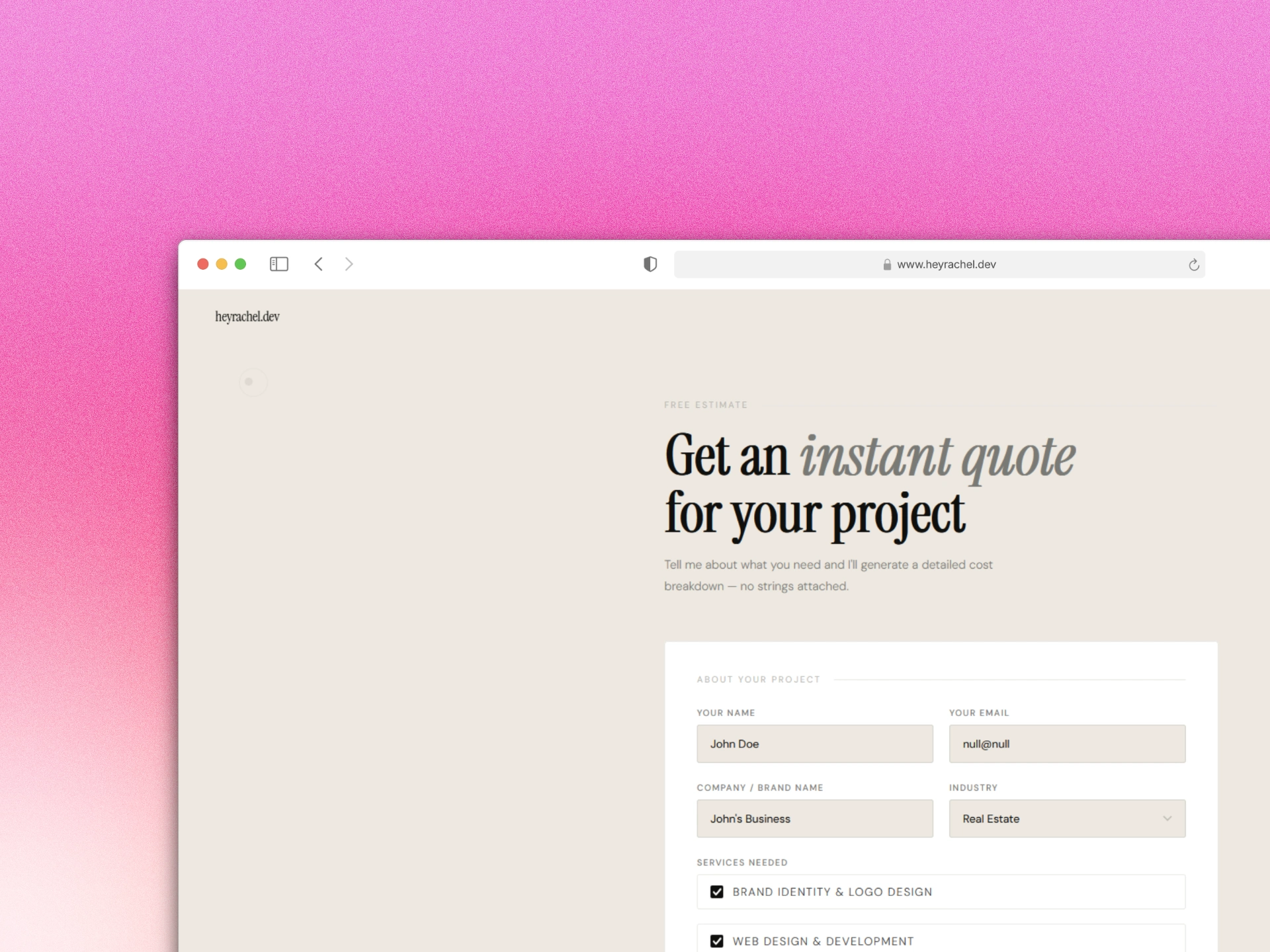Click the green fullscreen window button
Image resolution: width=1270 pixels, height=952 pixels.
241,264
